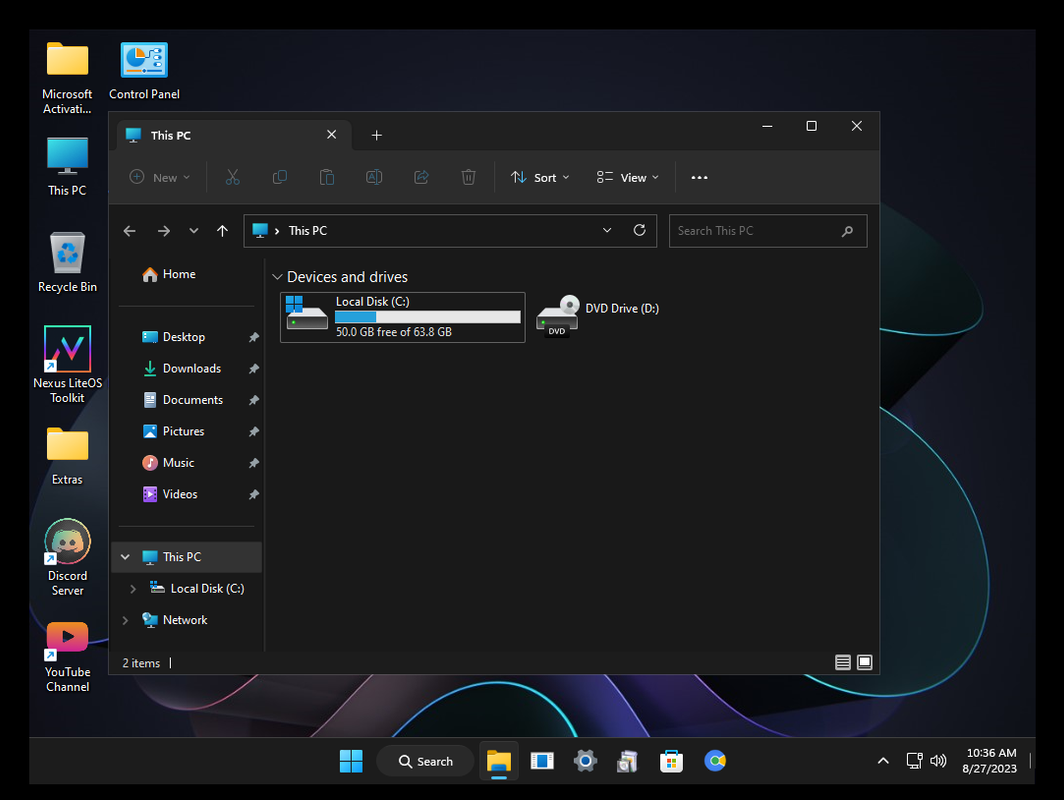This screenshot has width=1064, height=800.
Task: Open Microsoft Store from the taskbar
Action: tap(671, 761)
